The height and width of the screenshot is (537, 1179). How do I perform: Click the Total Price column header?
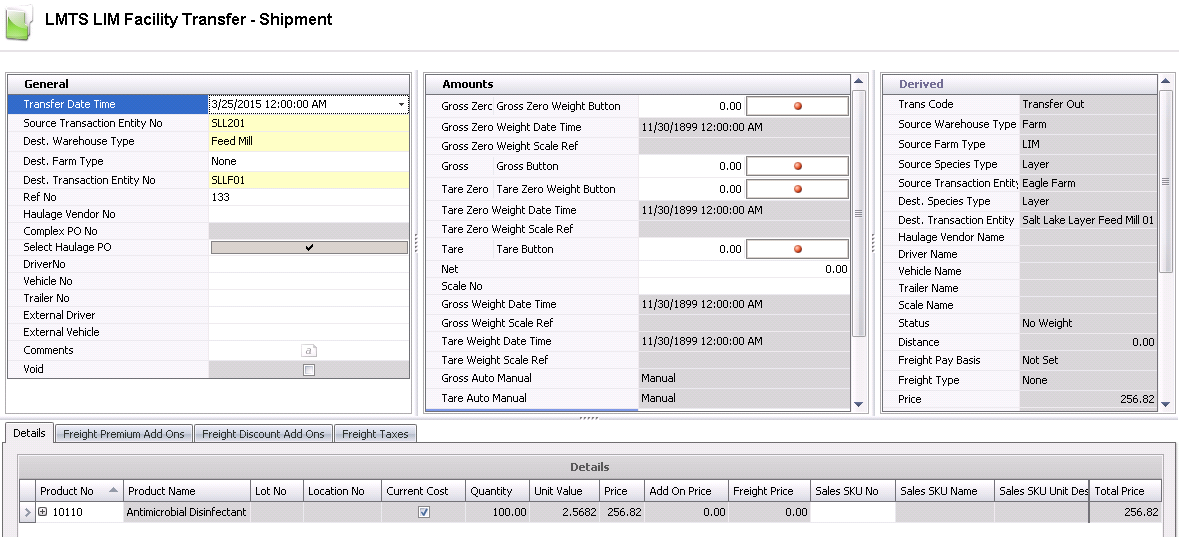pos(1126,491)
